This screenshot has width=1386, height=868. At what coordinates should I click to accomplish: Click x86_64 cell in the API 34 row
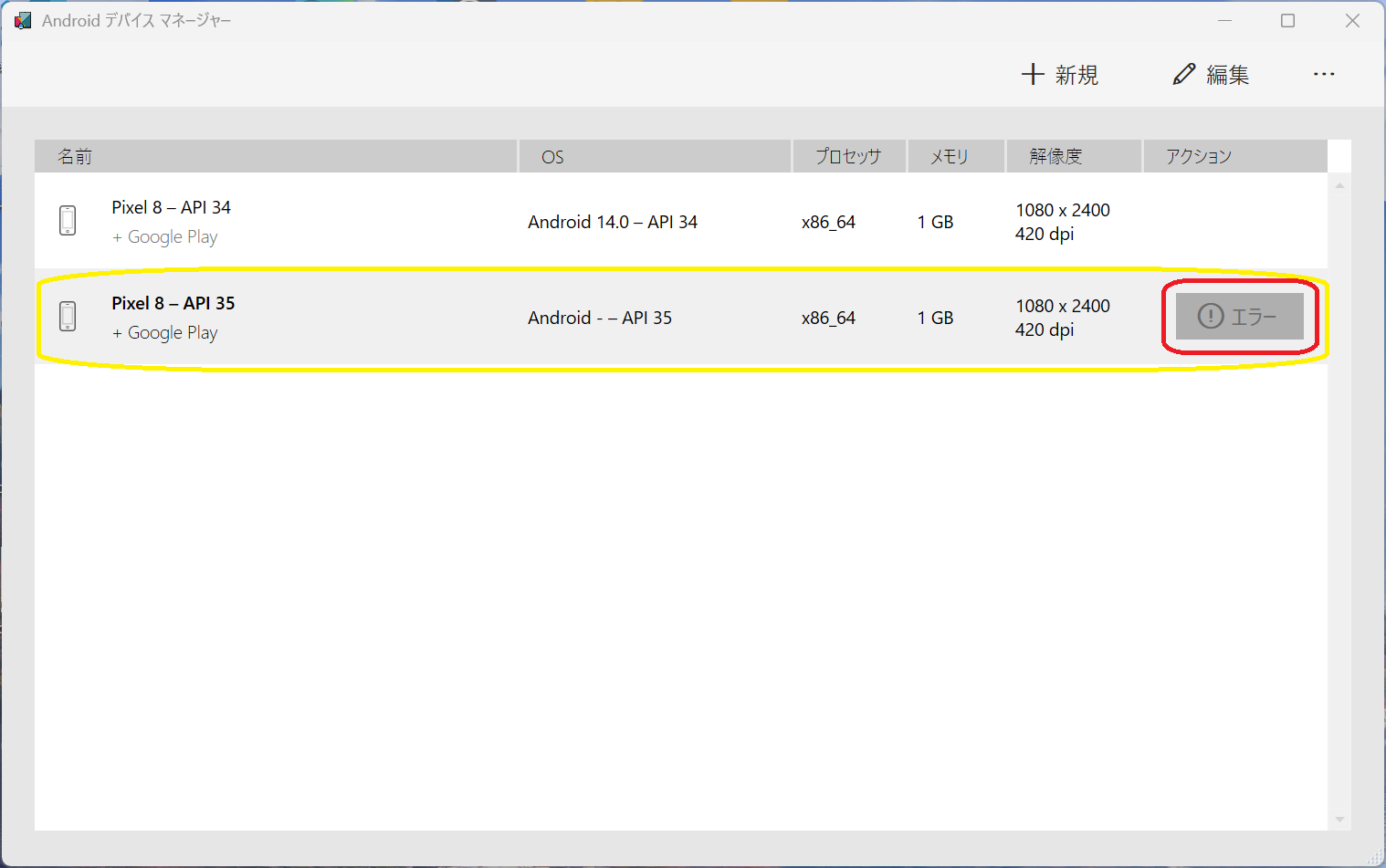click(828, 222)
